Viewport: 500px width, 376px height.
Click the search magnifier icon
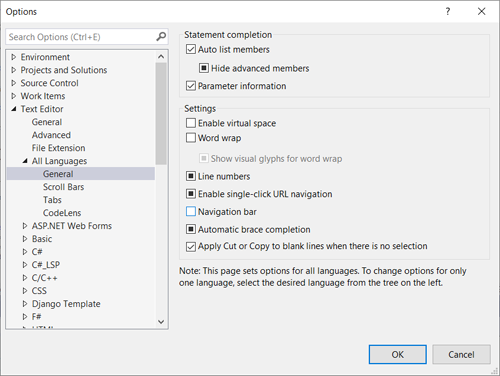[161, 36]
